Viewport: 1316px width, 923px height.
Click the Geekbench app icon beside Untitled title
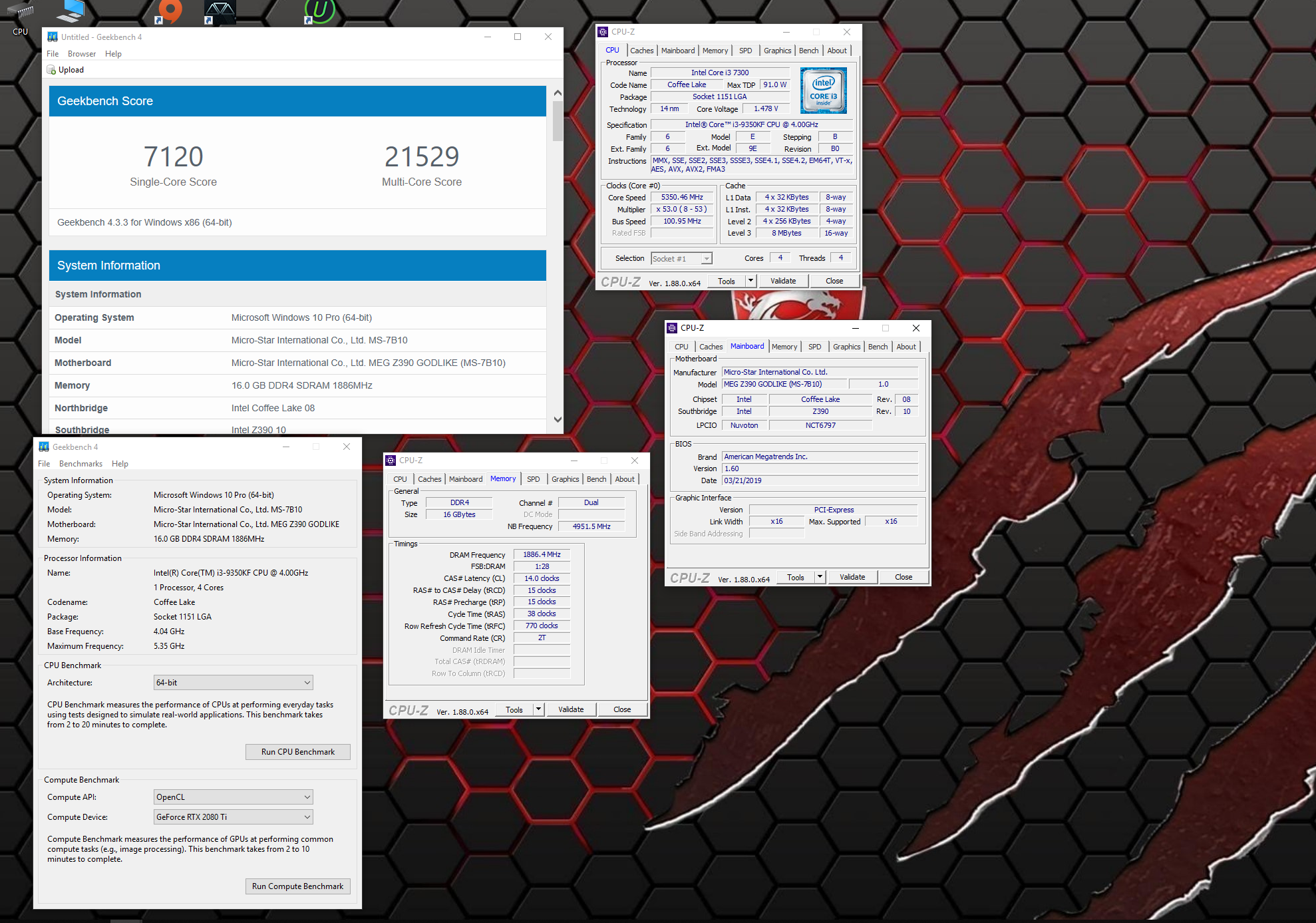click(x=53, y=37)
